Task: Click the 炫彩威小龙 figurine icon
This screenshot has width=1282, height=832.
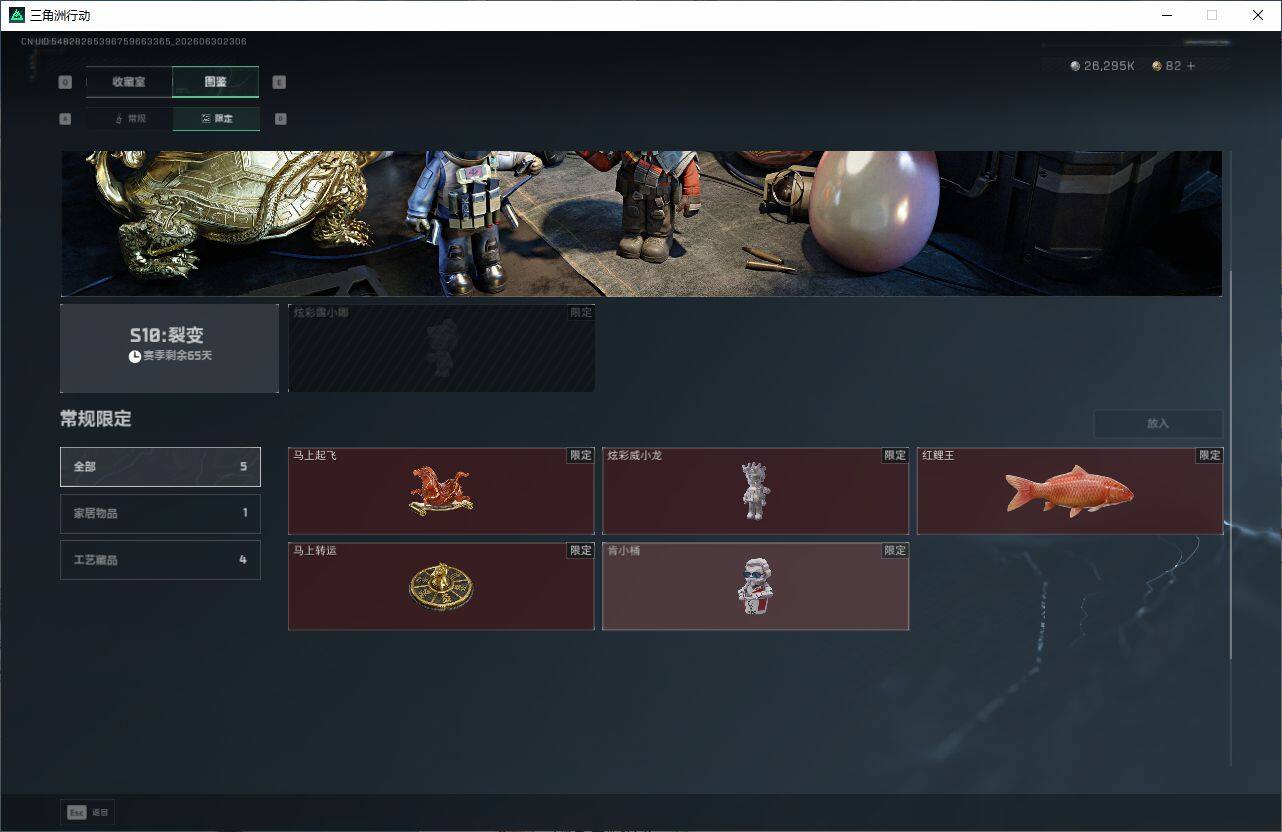Action: pyautogui.click(x=756, y=491)
